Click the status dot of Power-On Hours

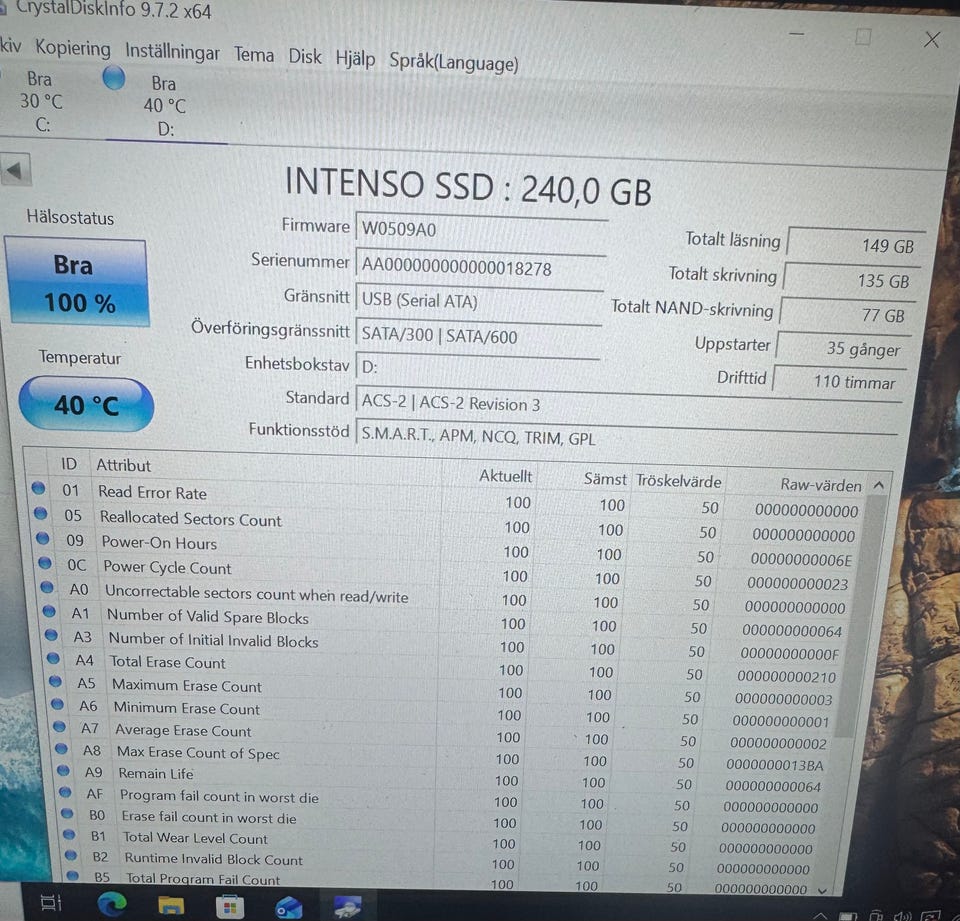42,538
